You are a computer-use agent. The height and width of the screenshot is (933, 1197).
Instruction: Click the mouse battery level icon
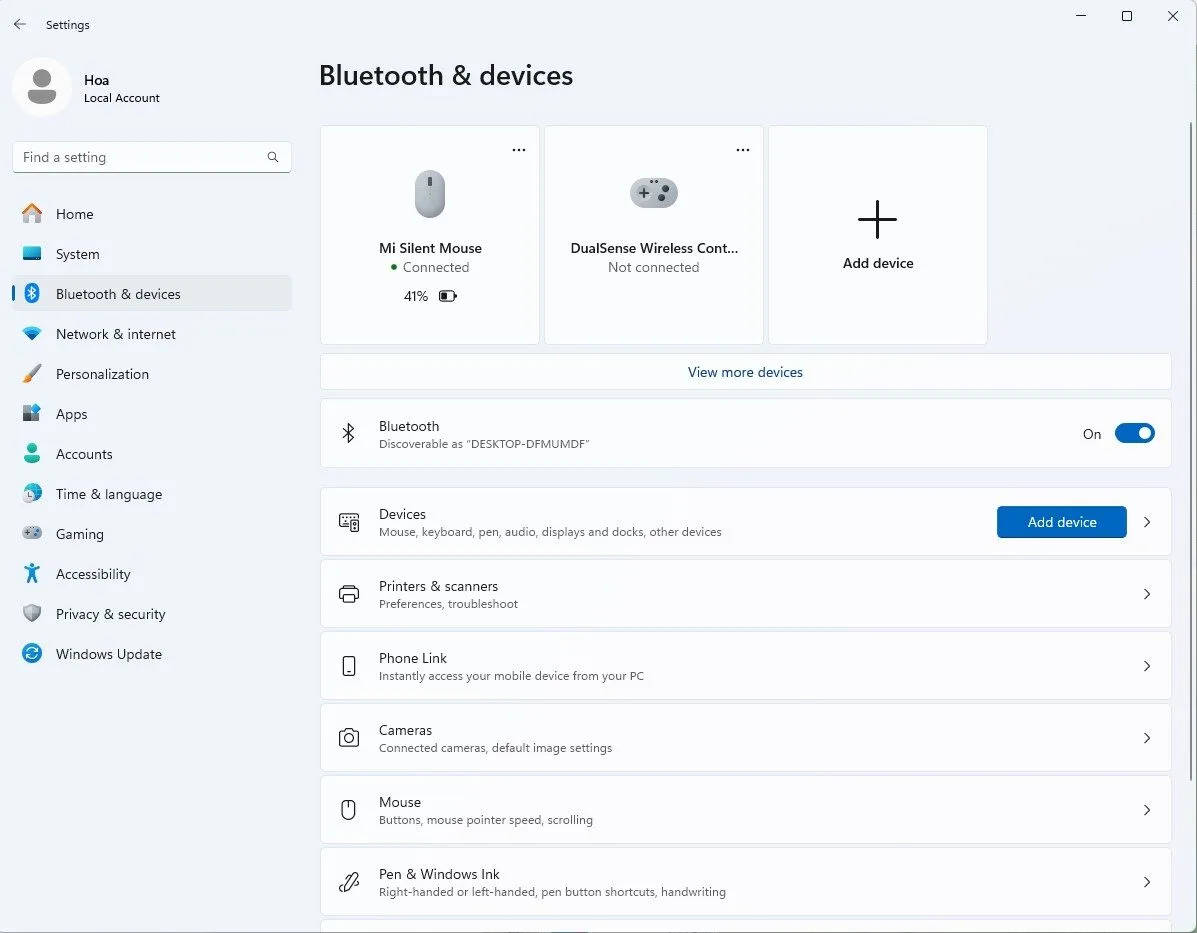pos(447,296)
